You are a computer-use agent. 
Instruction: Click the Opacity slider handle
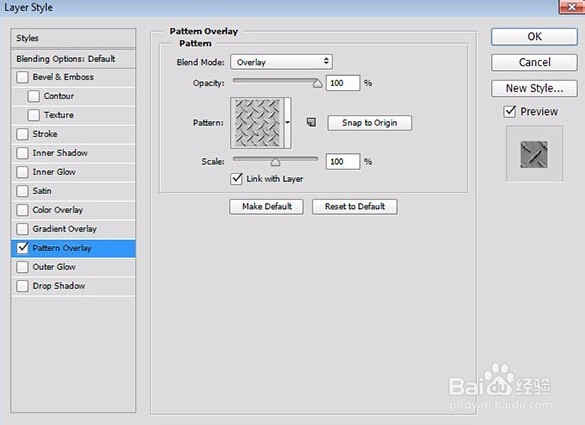tap(317, 84)
